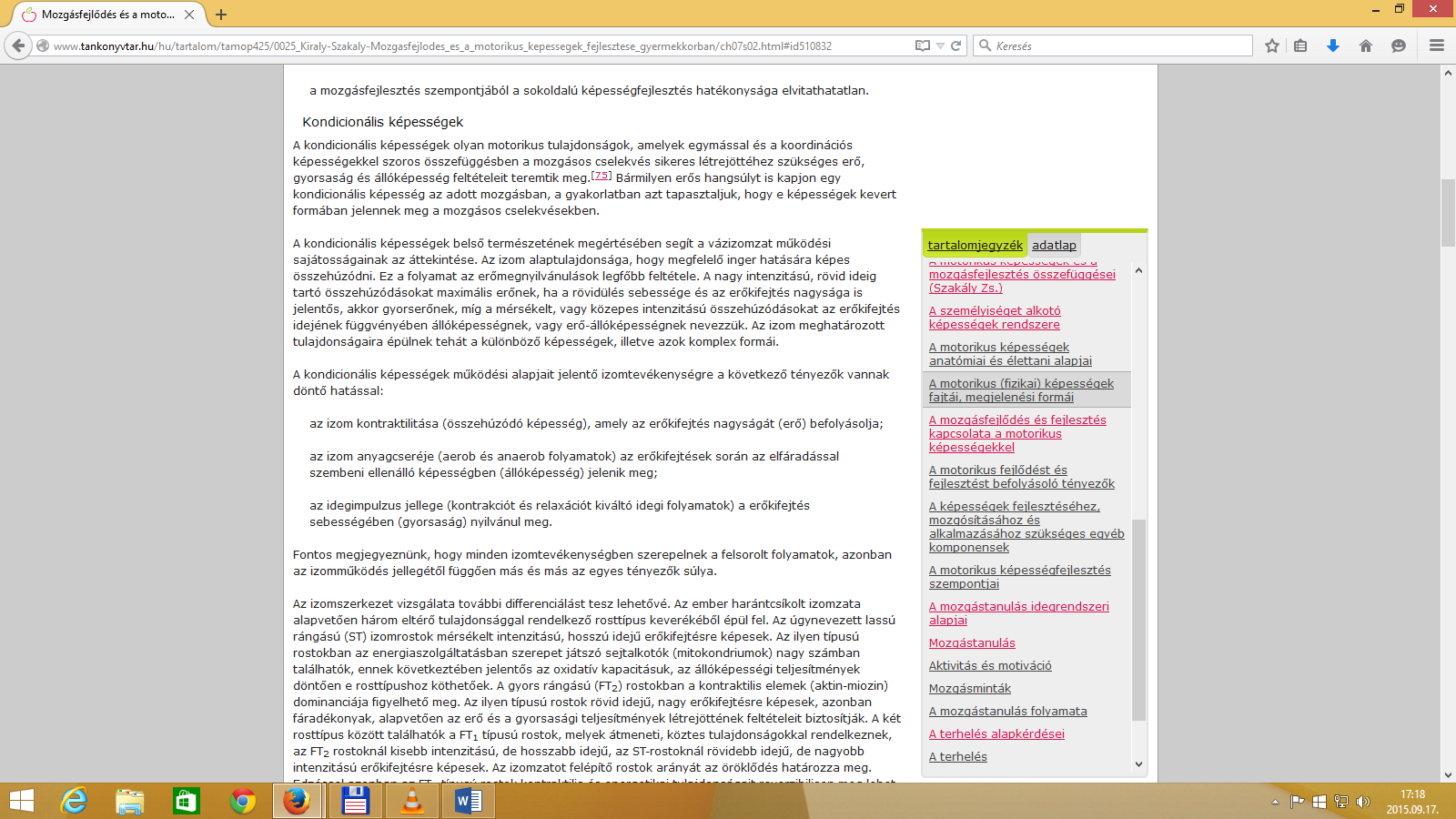Go to the home page icon
Image resolution: width=1456 pixels, height=819 pixels.
1366,45
